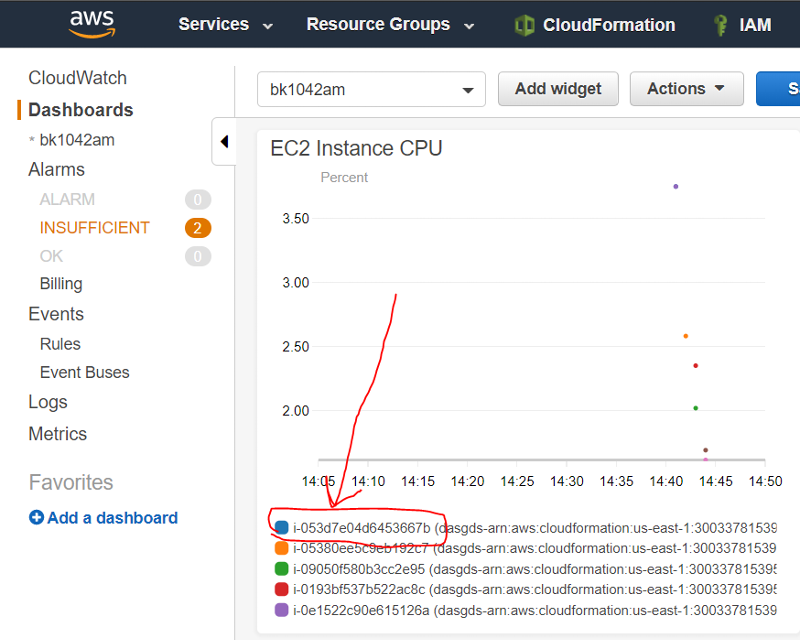800x640 pixels.
Task: Open the Metrics section
Action: pyautogui.click(x=58, y=434)
